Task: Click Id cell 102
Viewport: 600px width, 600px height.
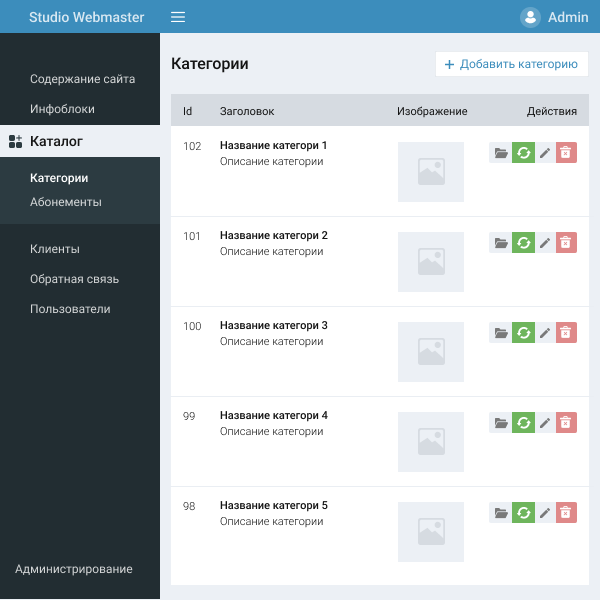Action: [192, 146]
